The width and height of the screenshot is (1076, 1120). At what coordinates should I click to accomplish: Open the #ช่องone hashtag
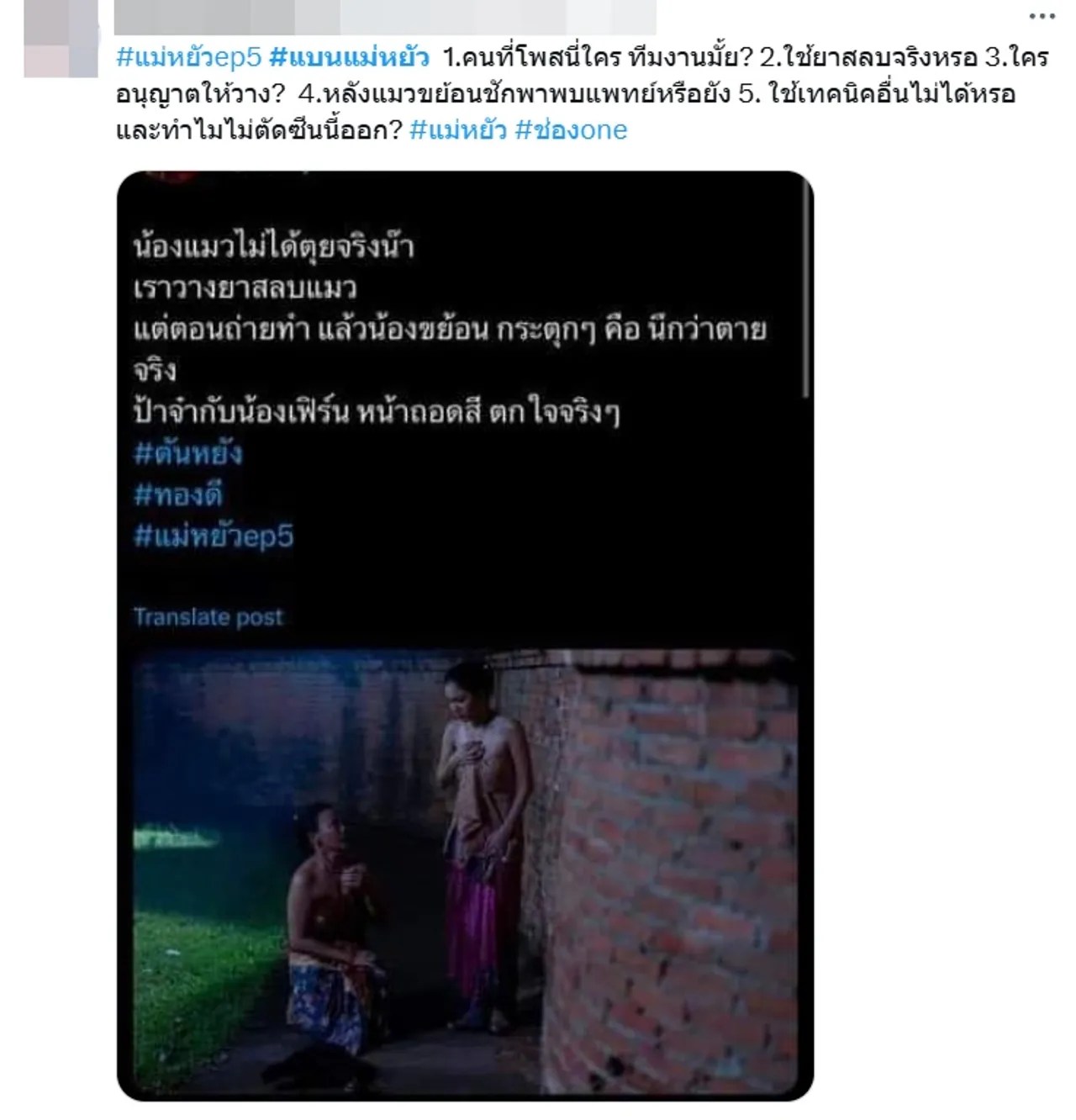(571, 129)
